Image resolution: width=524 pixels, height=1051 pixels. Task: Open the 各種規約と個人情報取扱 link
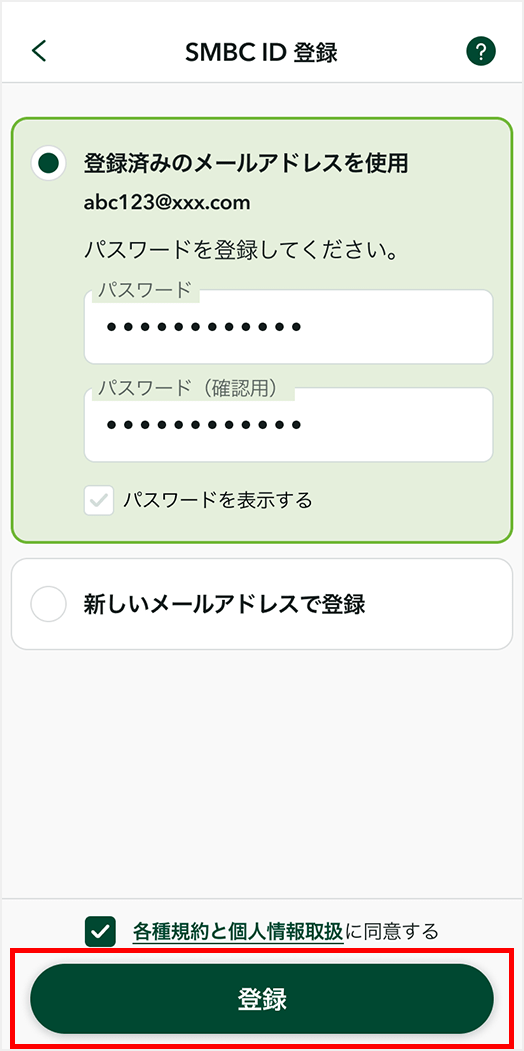click(x=238, y=931)
